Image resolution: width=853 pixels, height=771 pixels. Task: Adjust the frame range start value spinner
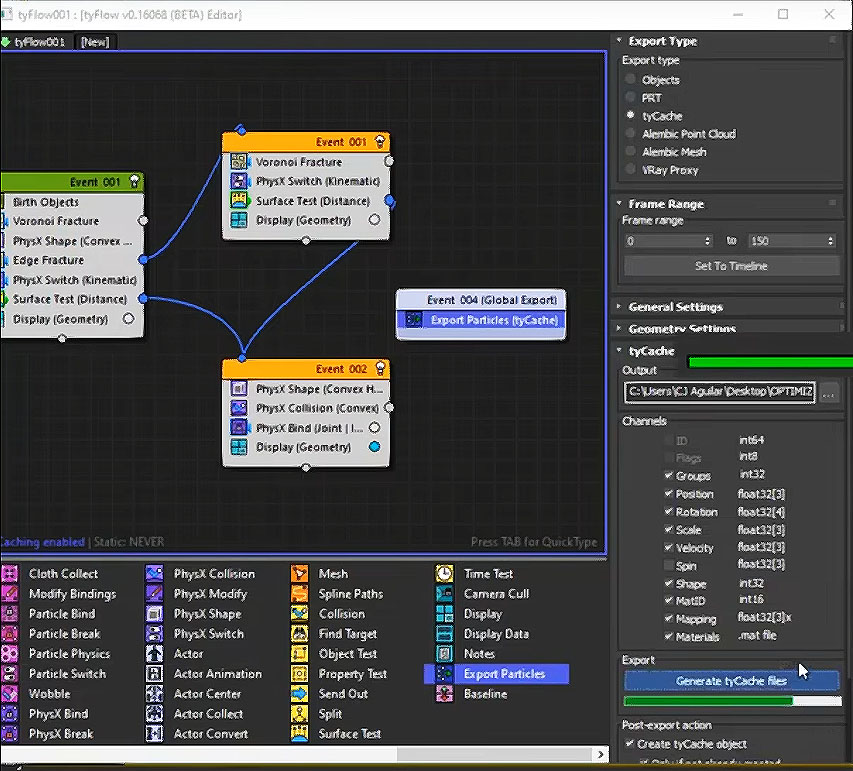pos(707,240)
